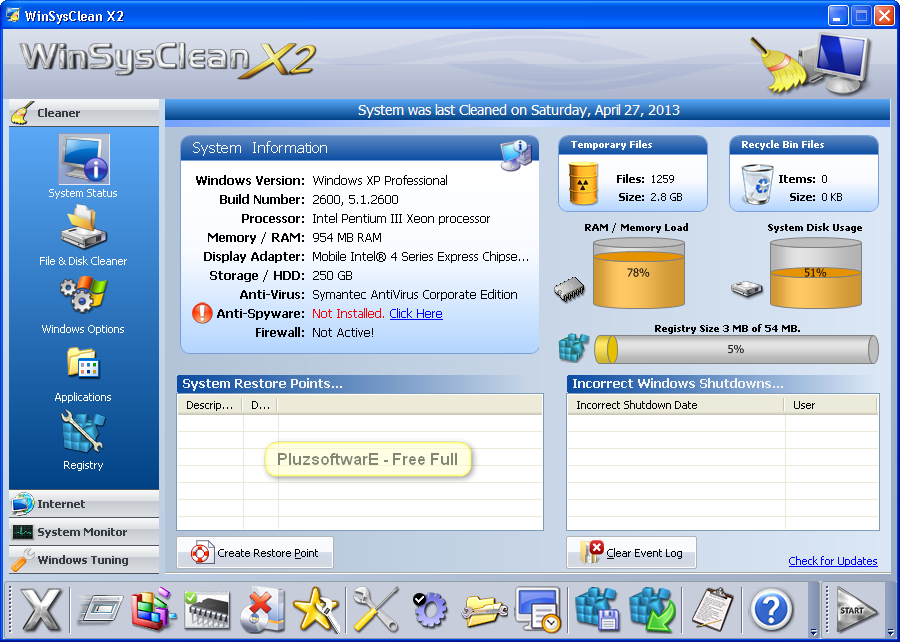900x642 pixels.
Task: Open System Status in Cleaner sidebar
Action: pyautogui.click(x=84, y=166)
